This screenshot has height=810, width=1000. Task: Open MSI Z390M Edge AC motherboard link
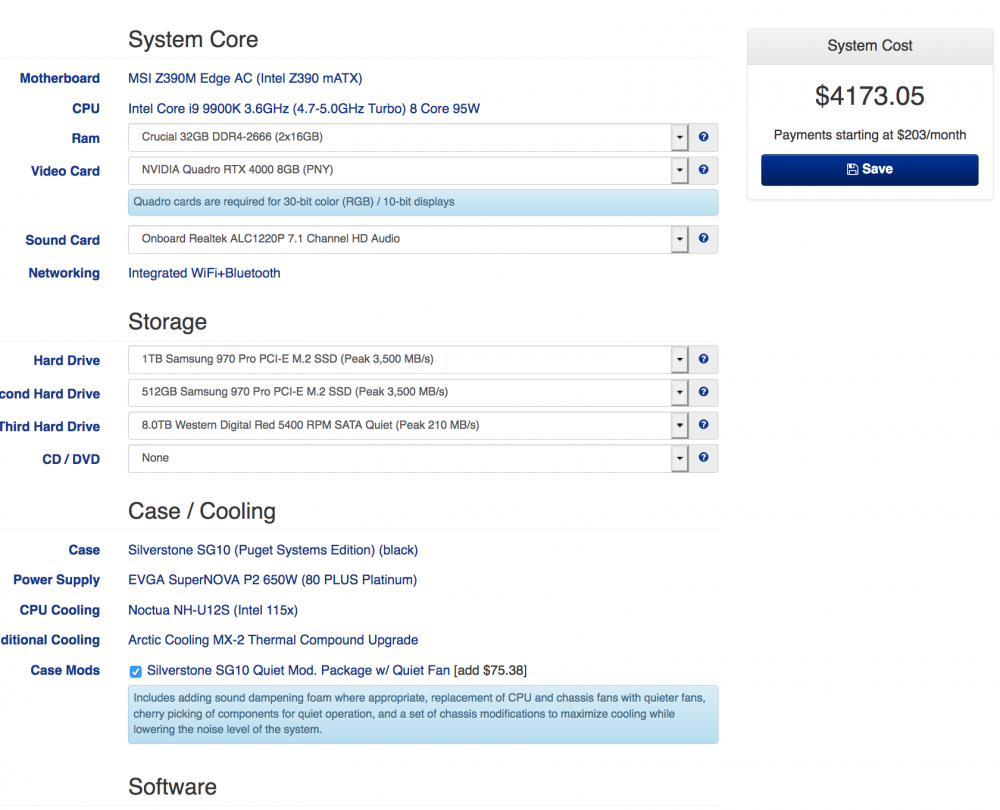(x=245, y=78)
